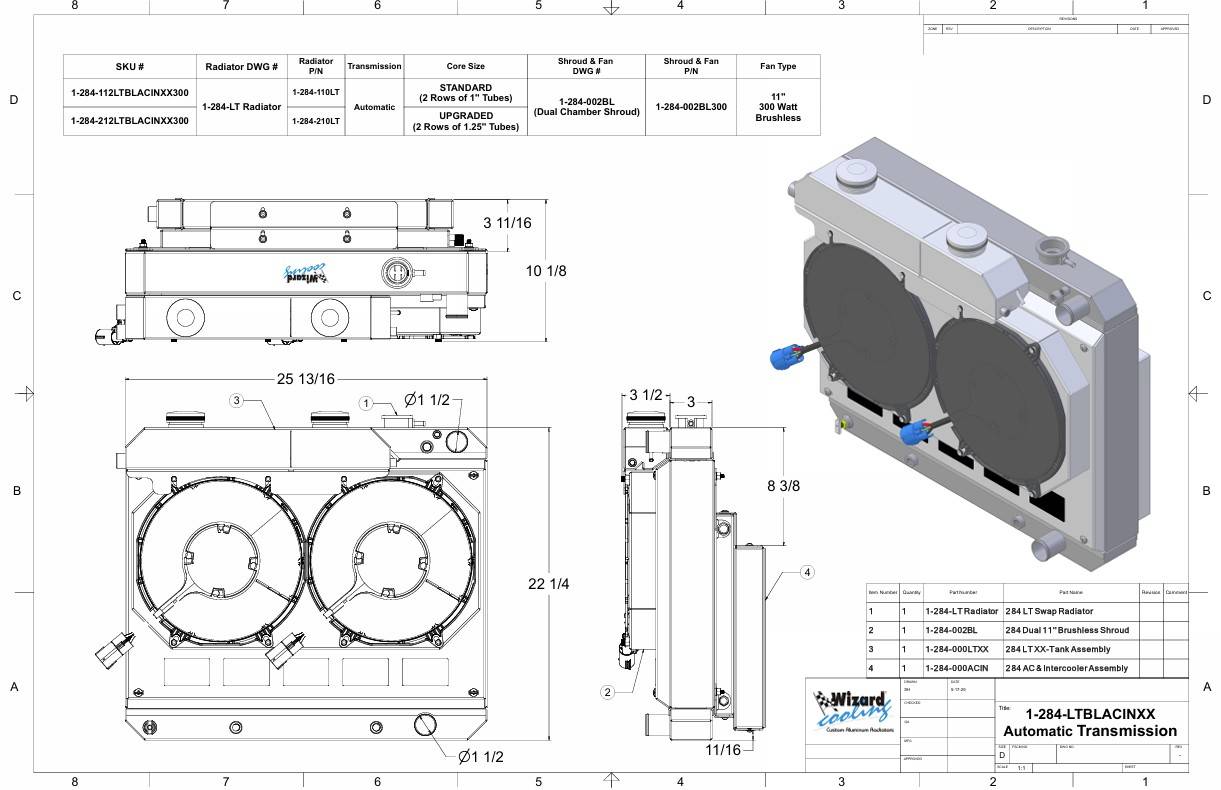Click the Ø1 1/2 callout near the upper inlet
Viewport: 1221px width, 790px height.
[428, 401]
